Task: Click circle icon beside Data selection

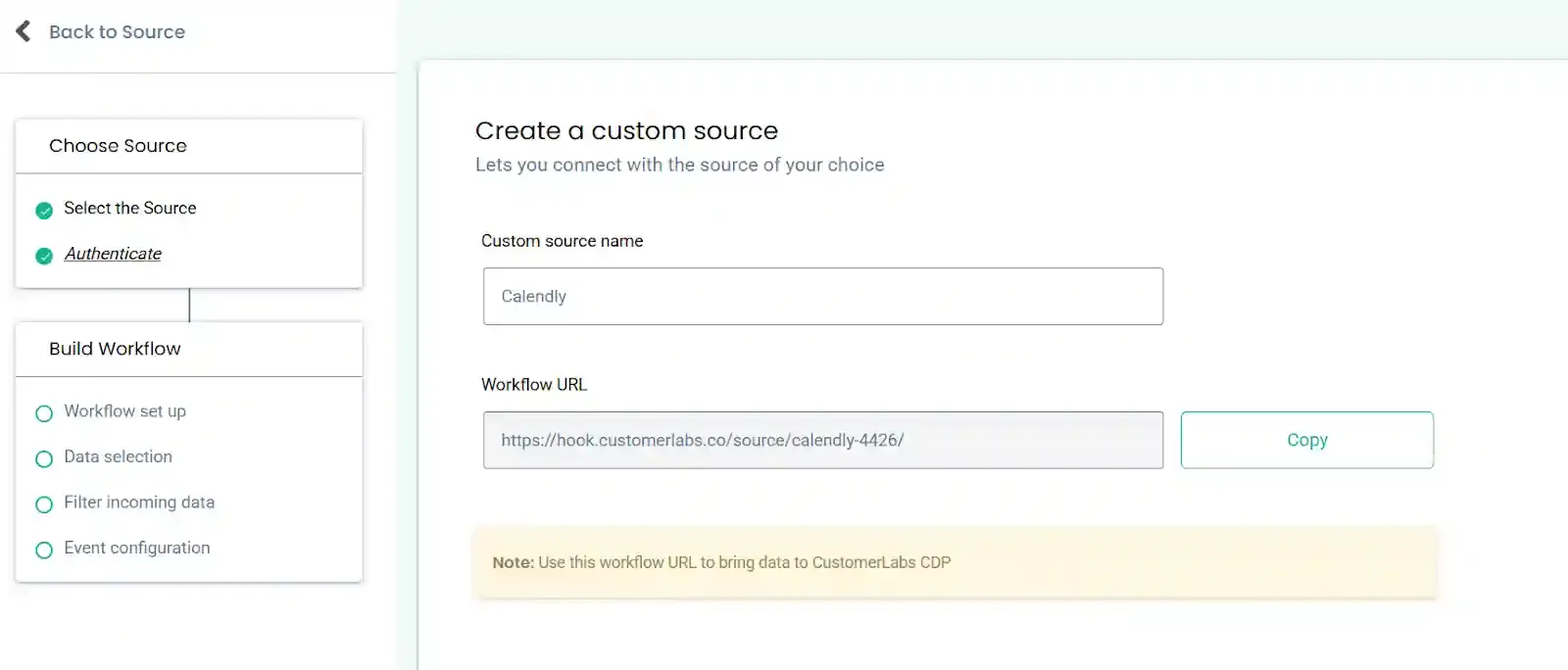Action: pyautogui.click(x=44, y=459)
